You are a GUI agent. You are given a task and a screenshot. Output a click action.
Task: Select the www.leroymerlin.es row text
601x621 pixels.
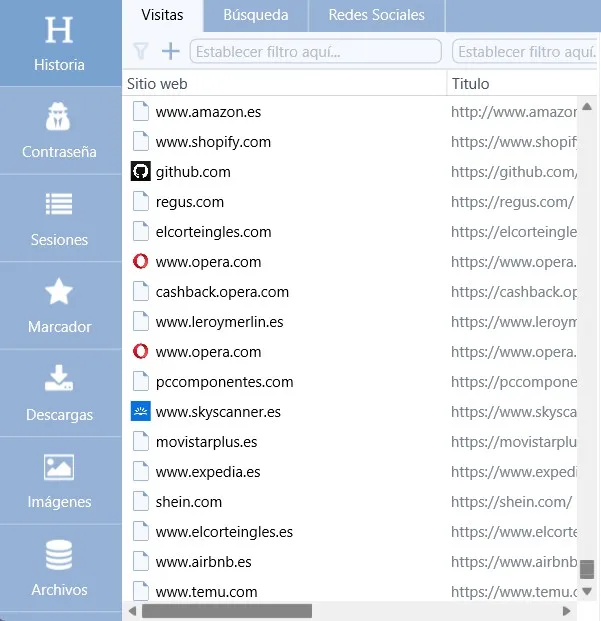[x=219, y=322]
